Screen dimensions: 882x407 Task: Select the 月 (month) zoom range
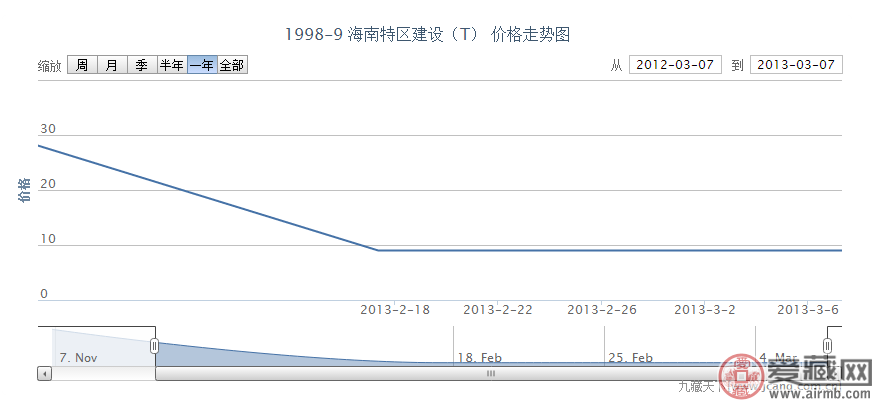(112, 65)
